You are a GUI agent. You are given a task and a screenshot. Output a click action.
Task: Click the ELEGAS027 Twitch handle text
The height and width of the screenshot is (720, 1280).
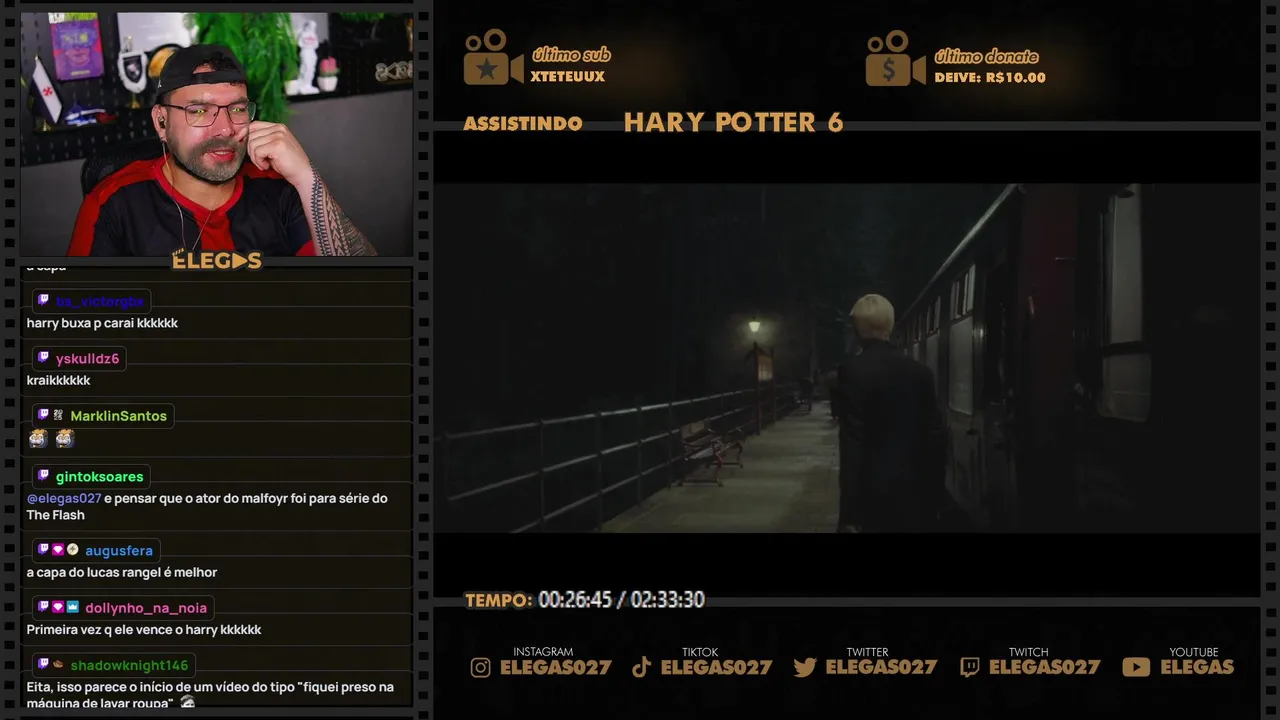1044,667
